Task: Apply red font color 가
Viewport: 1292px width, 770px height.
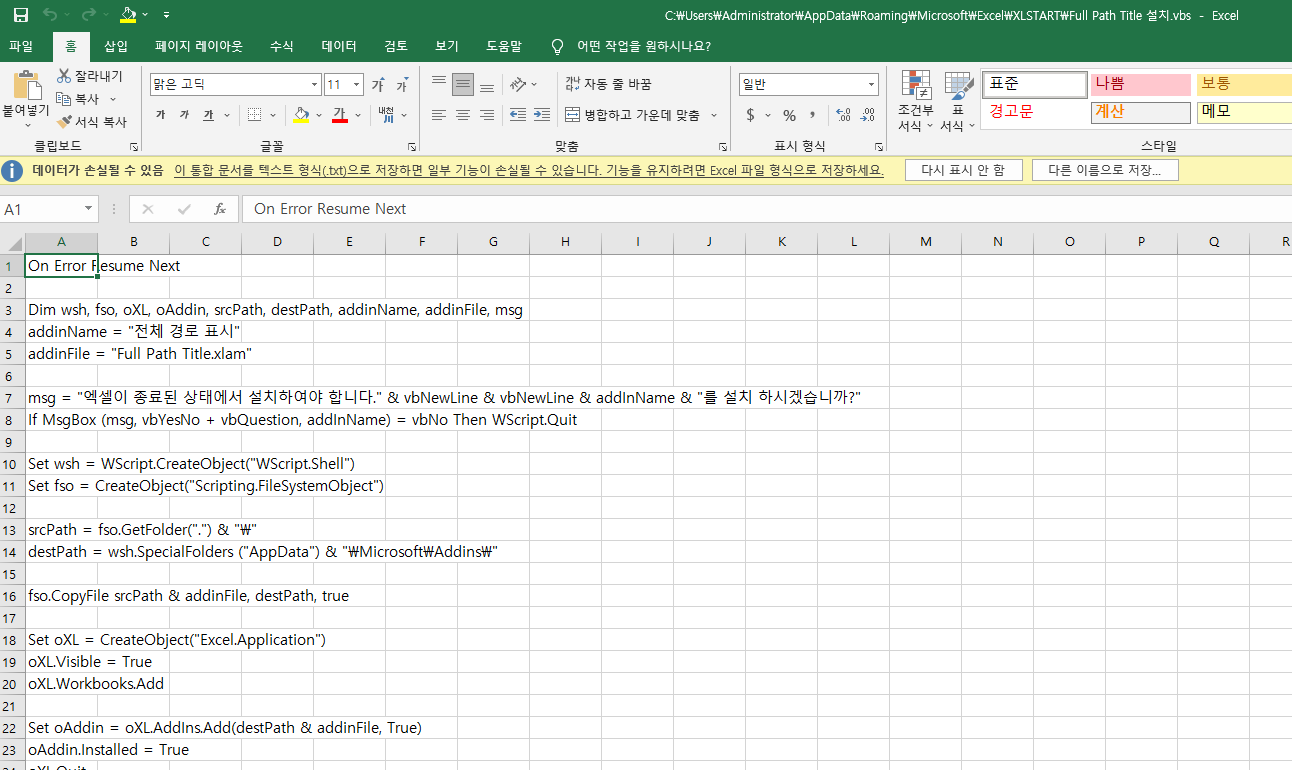Action: [339, 115]
